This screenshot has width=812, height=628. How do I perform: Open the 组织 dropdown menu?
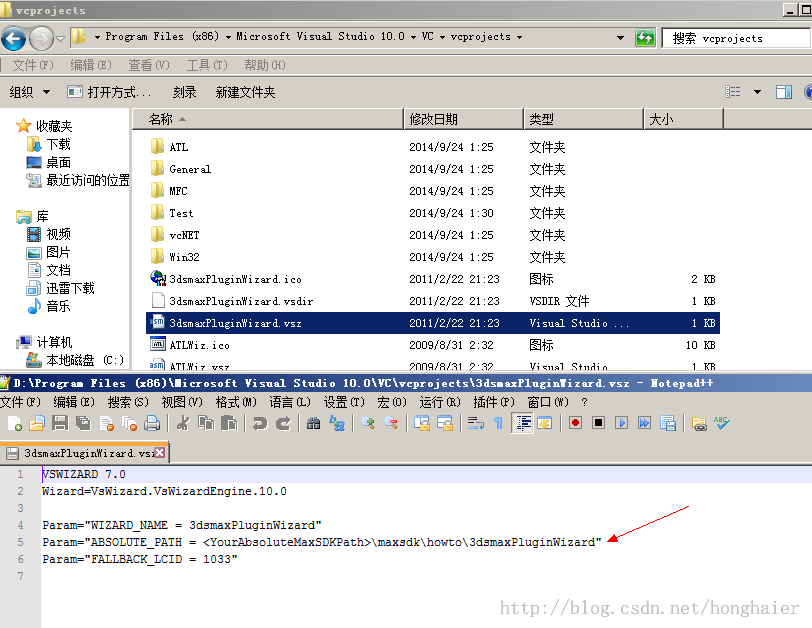coord(30,92)
